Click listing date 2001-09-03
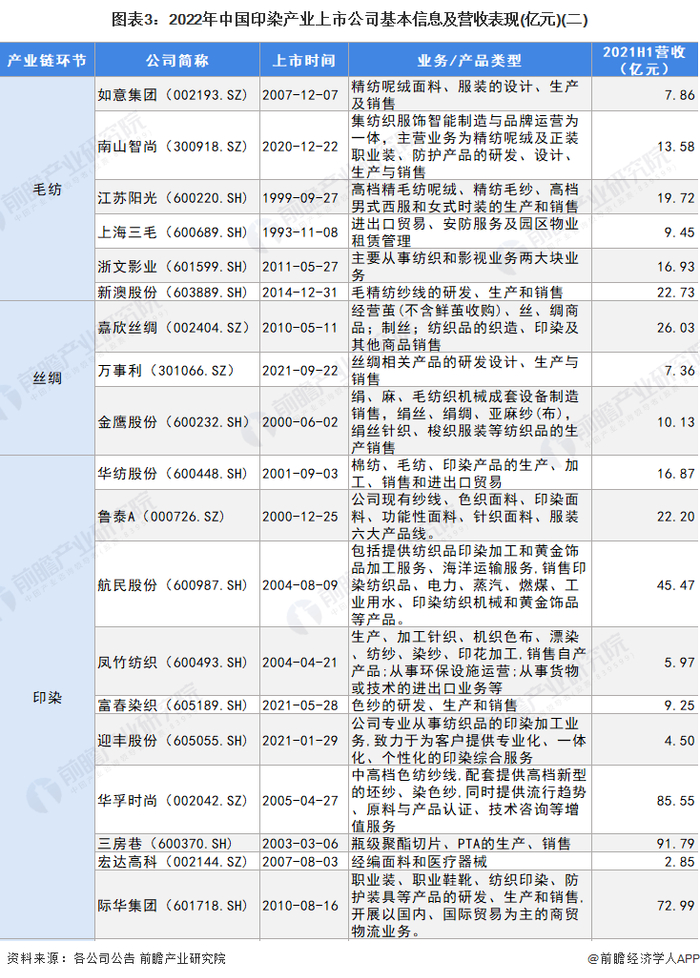The height and width of the screenshot is (978, 700). pyautogui.click(x=300, y=473)
